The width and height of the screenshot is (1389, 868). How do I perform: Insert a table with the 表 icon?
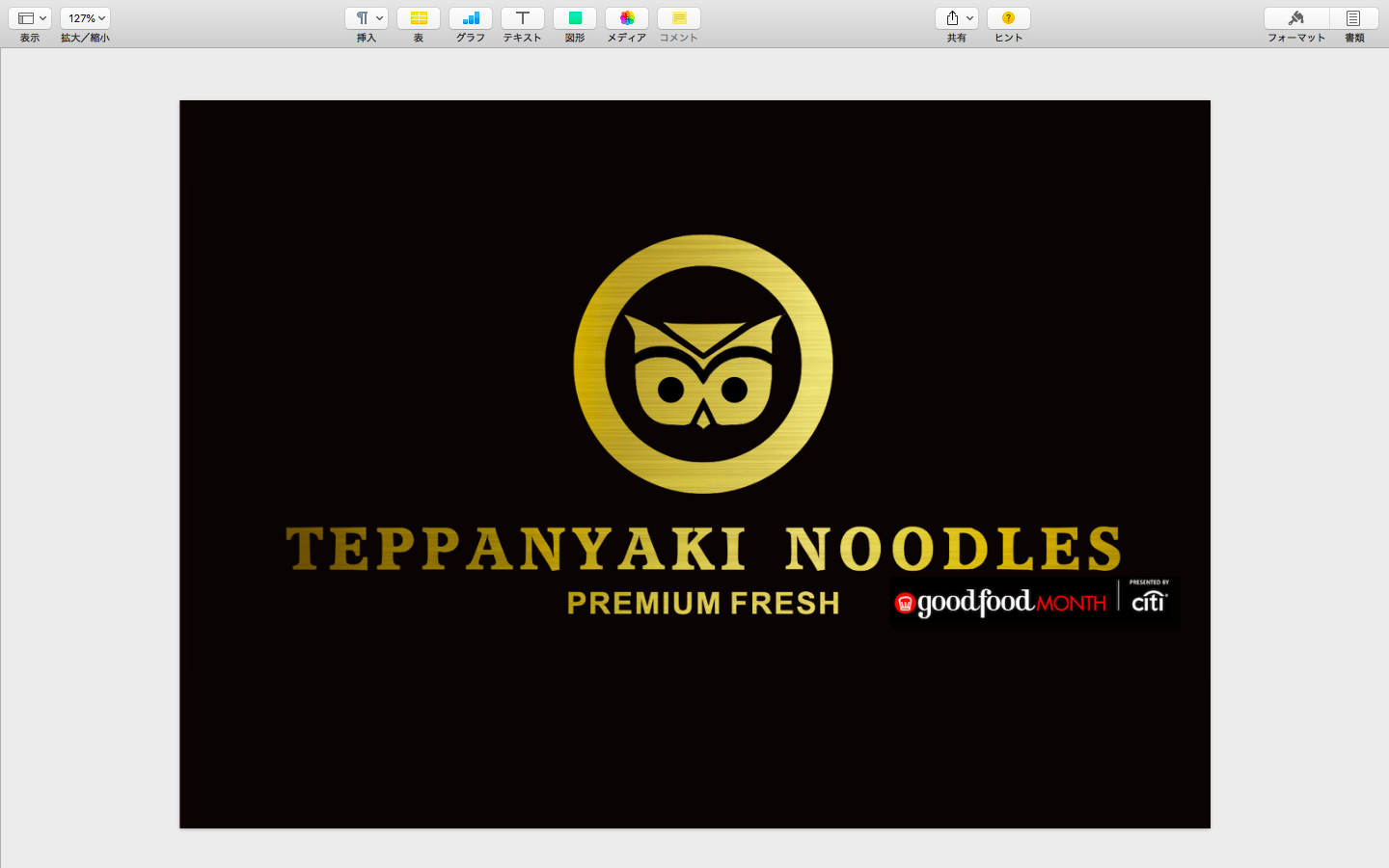pyautogui.click(x=419, y=18)
